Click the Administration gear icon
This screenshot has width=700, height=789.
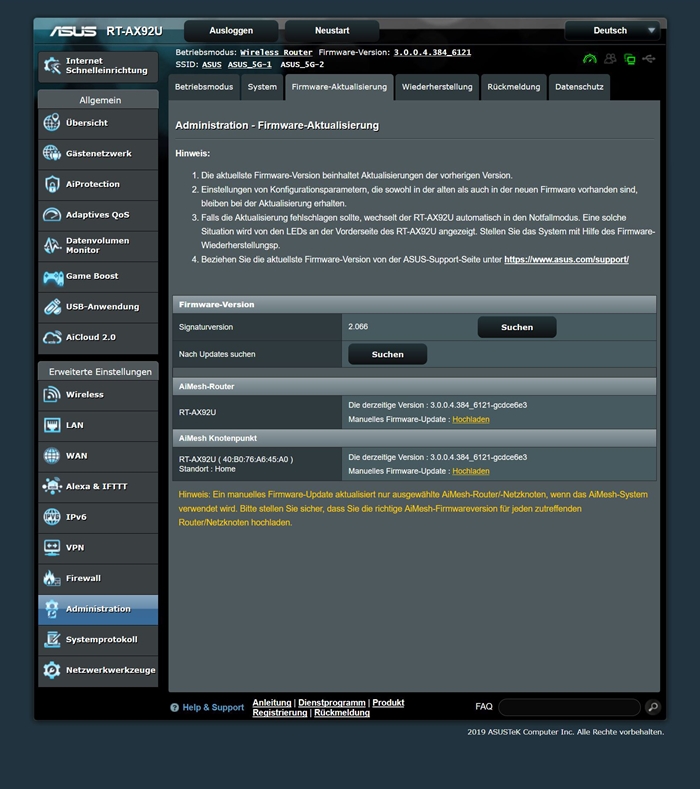[52, 609]
